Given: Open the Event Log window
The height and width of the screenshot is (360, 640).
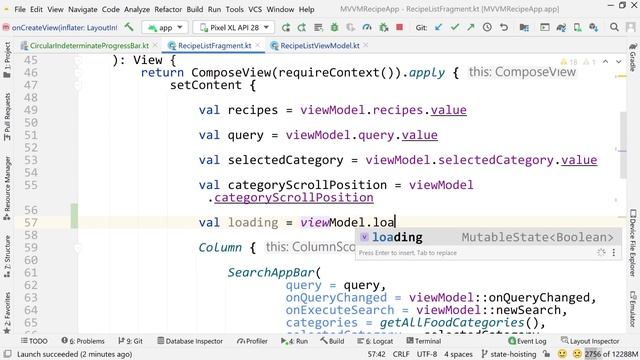Looking at the screenshot, I should [x=527, y=341].
